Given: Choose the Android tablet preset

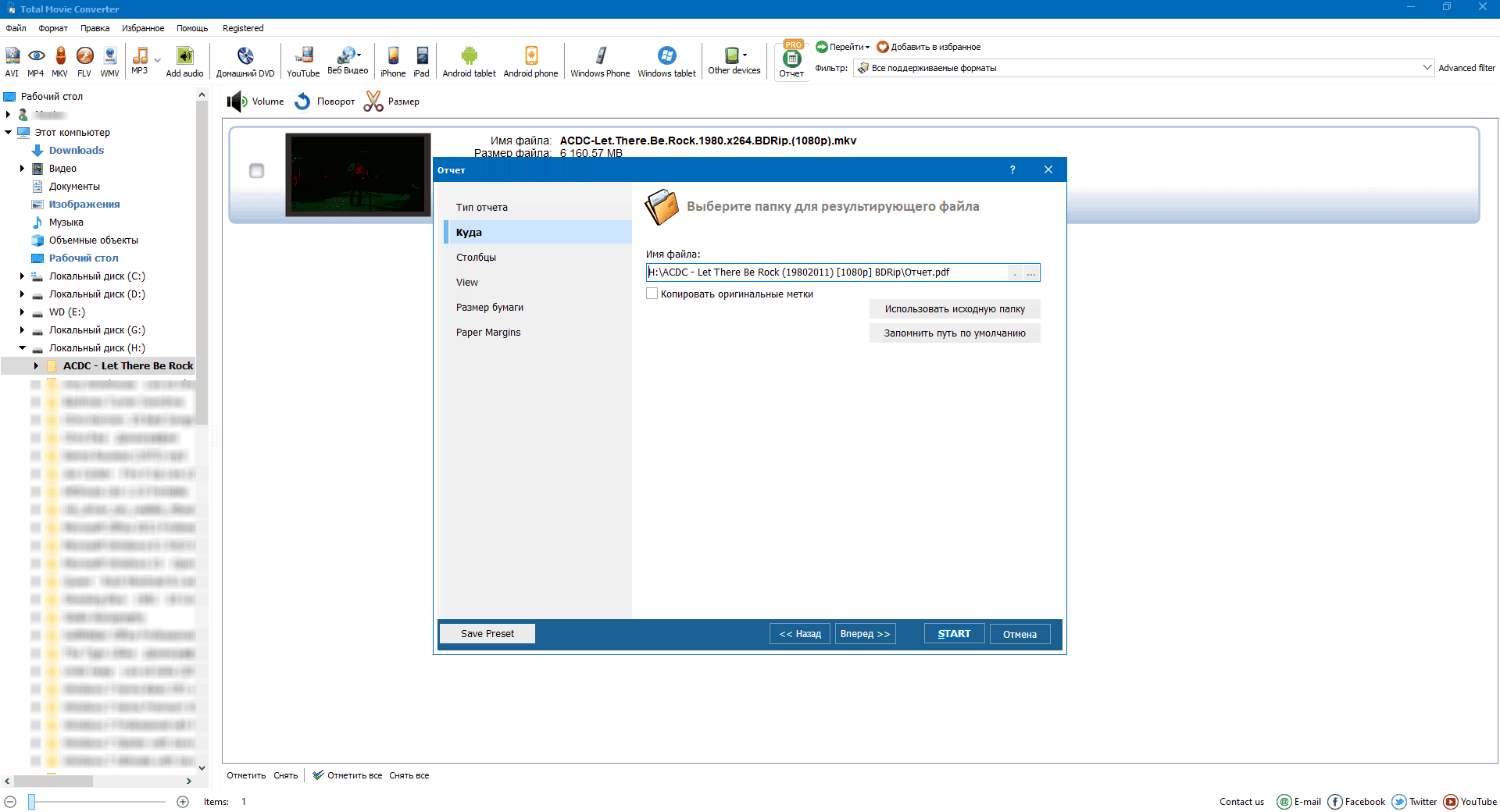Looking at the screenshot, I should point(469,62).
